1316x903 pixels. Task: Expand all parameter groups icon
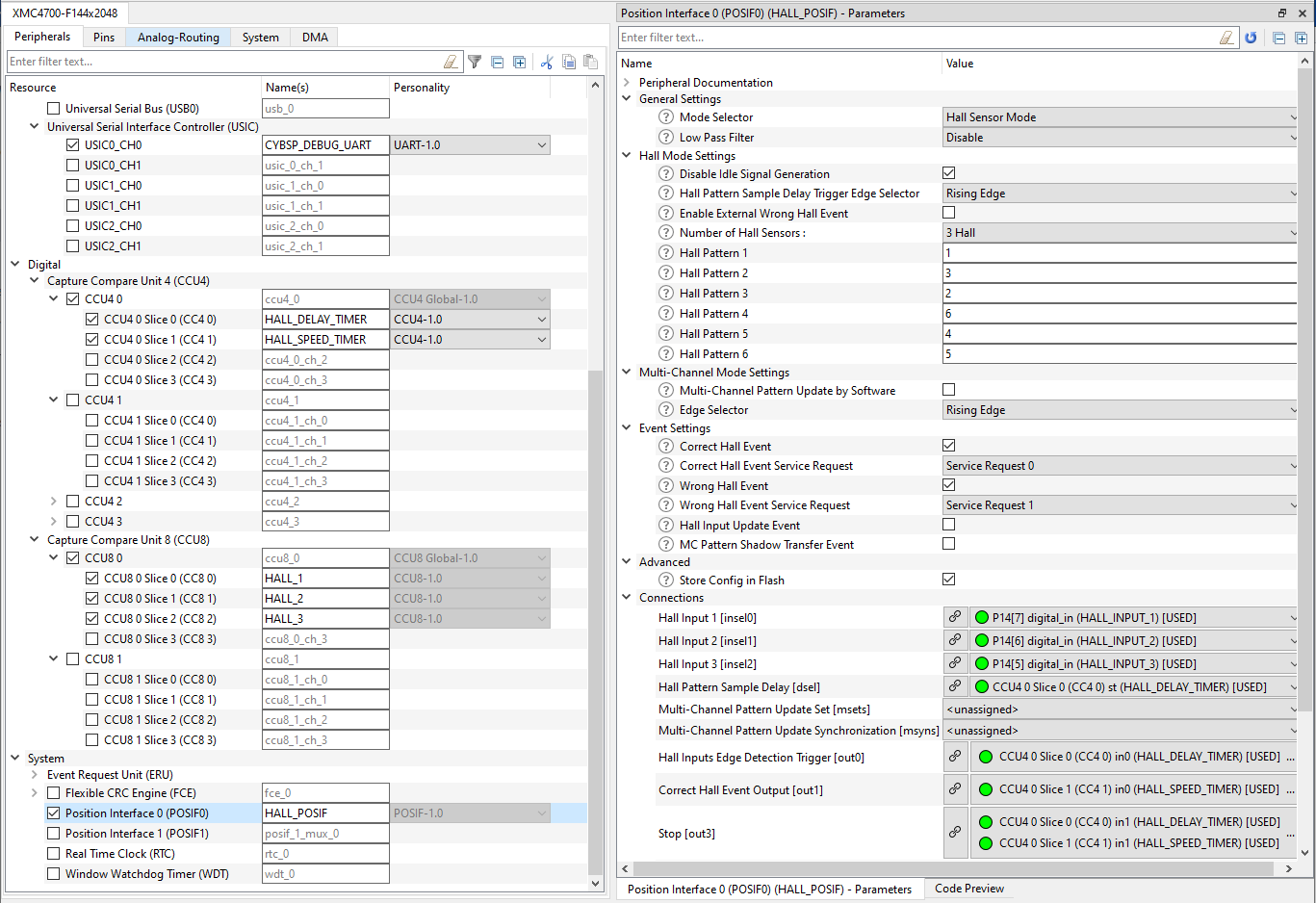(x=1302, y=38)
